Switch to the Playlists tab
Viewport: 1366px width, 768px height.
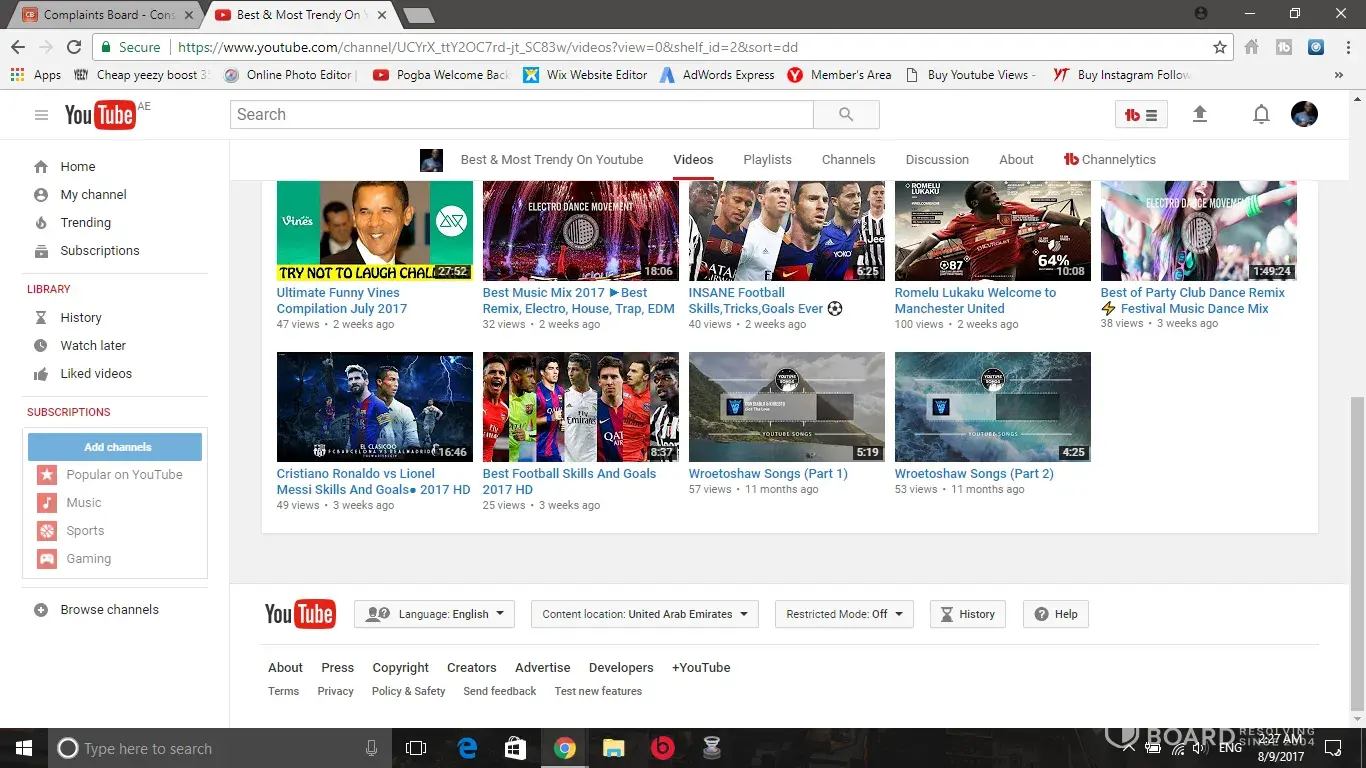click(767, 160)
